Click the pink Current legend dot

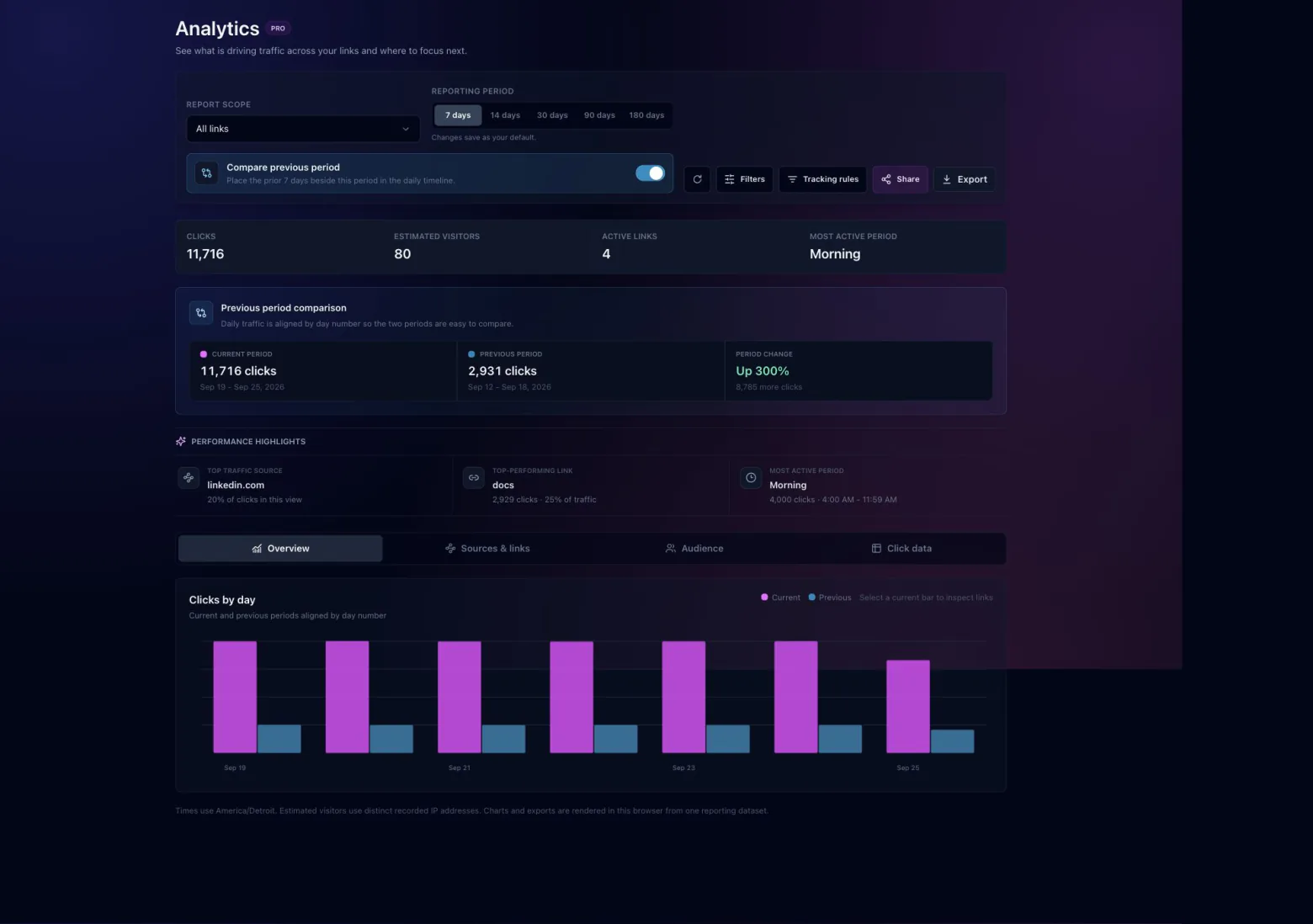click(x=764, y=597)
